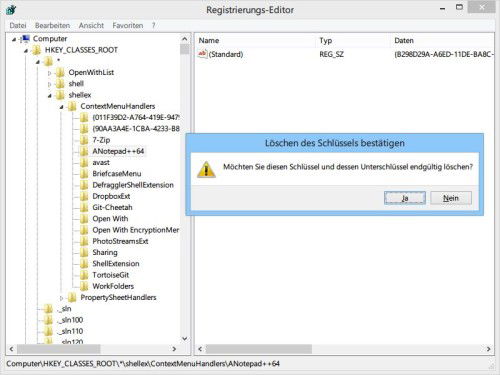
Task: Click the tree pane scroll down arrow
Action: pos(185,339)
